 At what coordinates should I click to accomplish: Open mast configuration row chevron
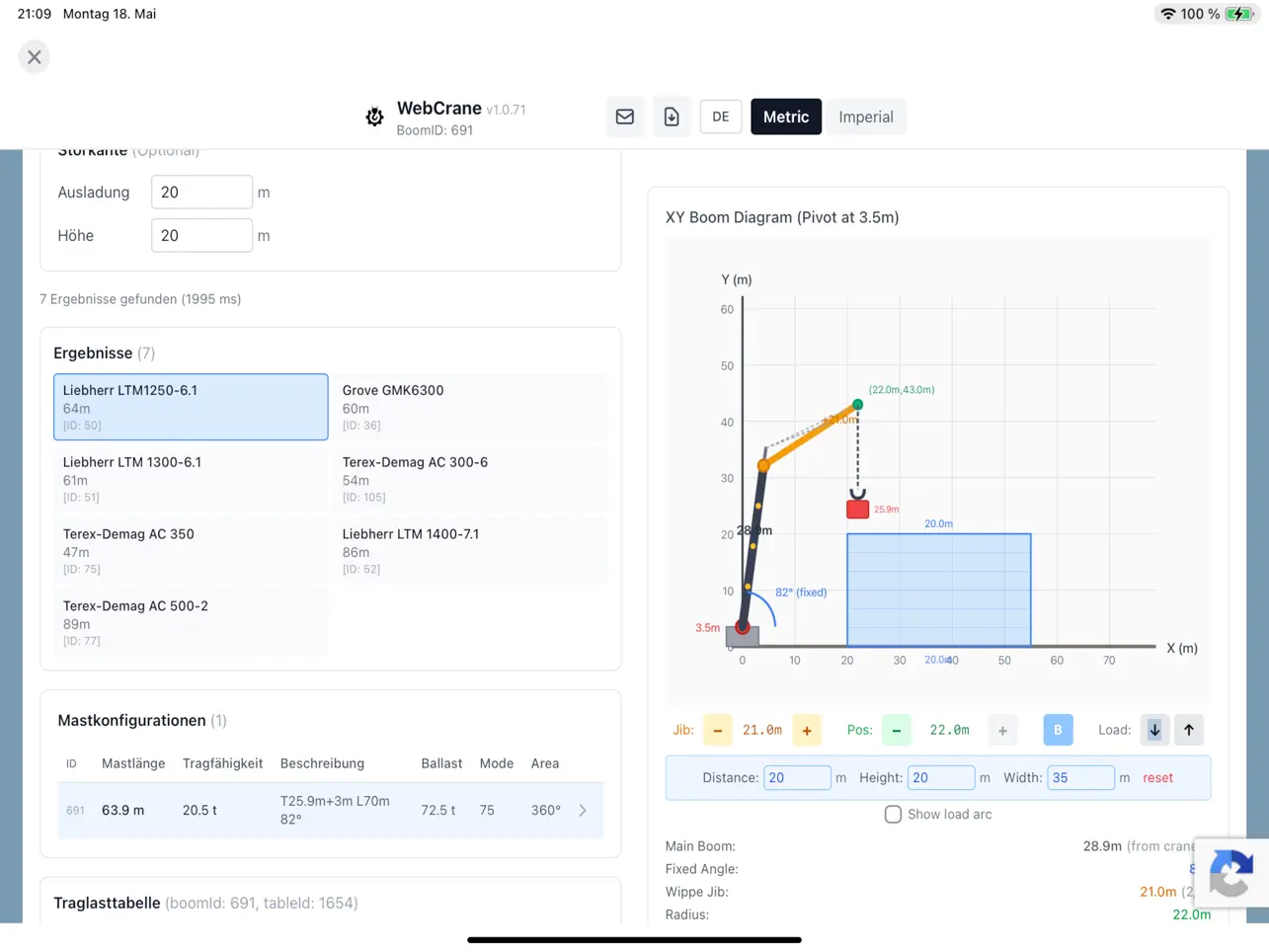(x=583, y=811)
